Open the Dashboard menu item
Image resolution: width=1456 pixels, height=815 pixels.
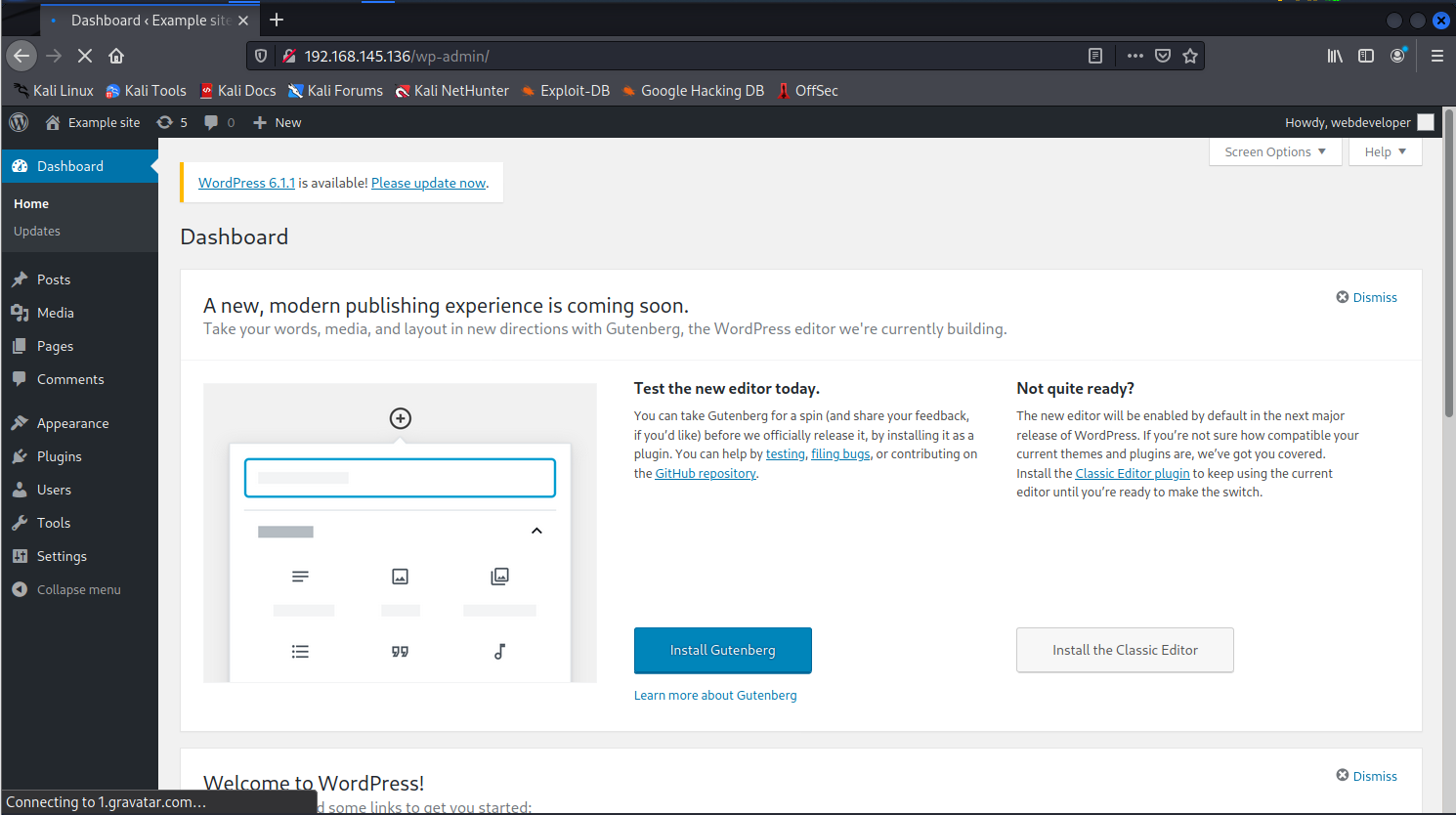point(79,166)
